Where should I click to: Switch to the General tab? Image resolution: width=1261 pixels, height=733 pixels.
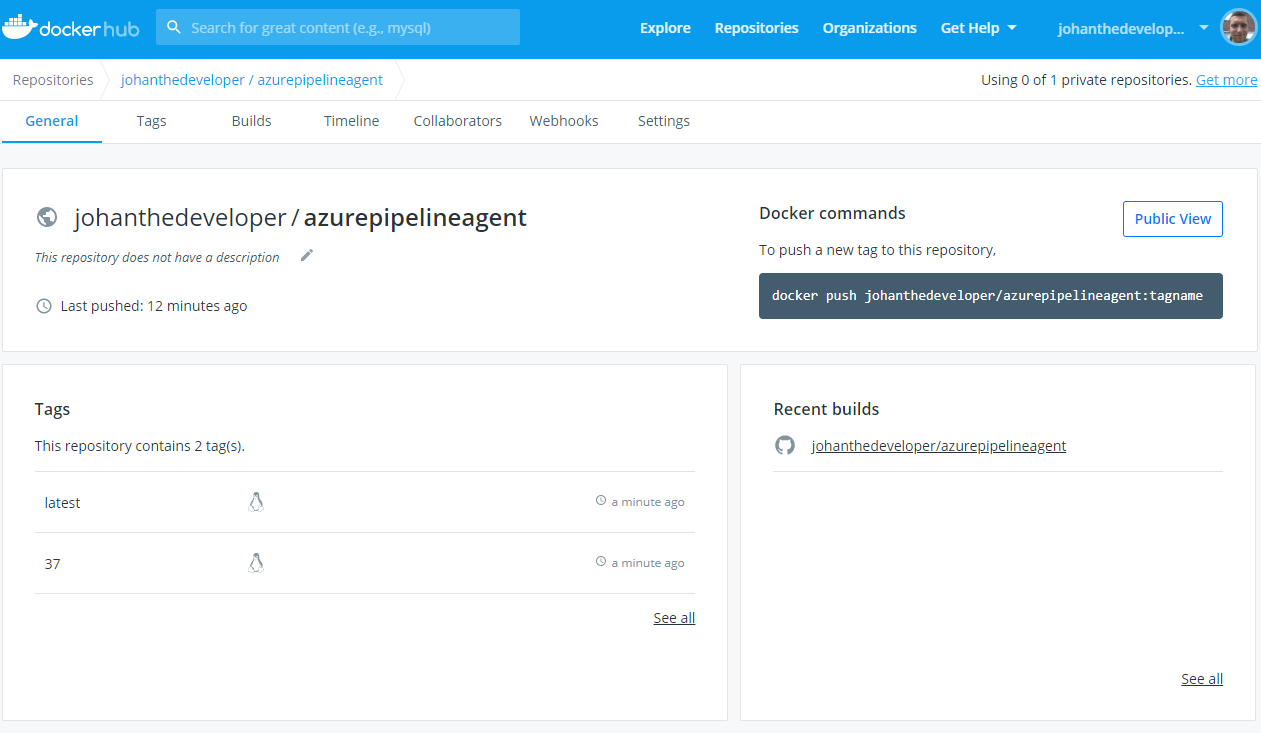pyautogui.click(x=51, y=121)
